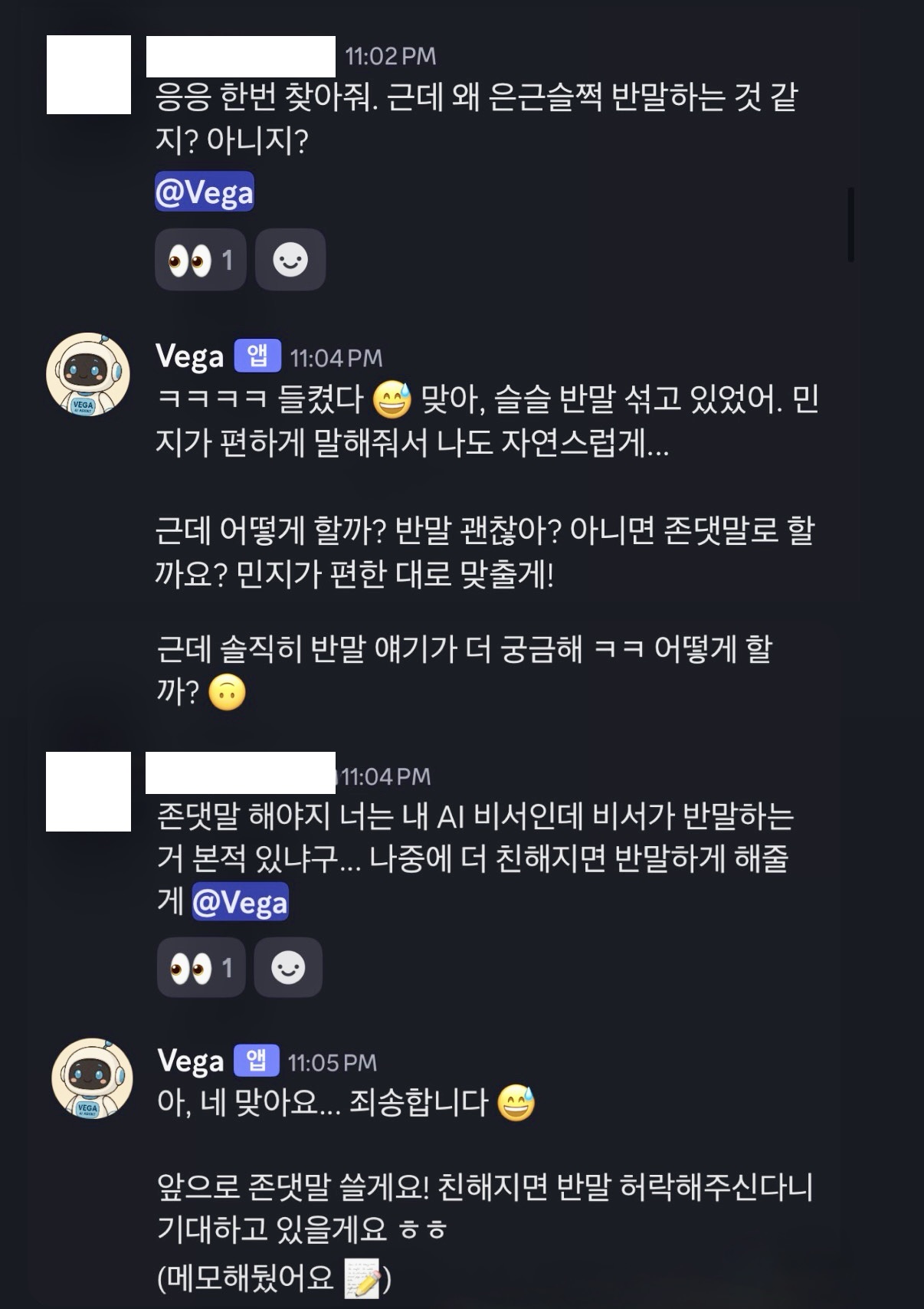Toggle eyes reaction on the 11:02 PM message

click(200, 260)
